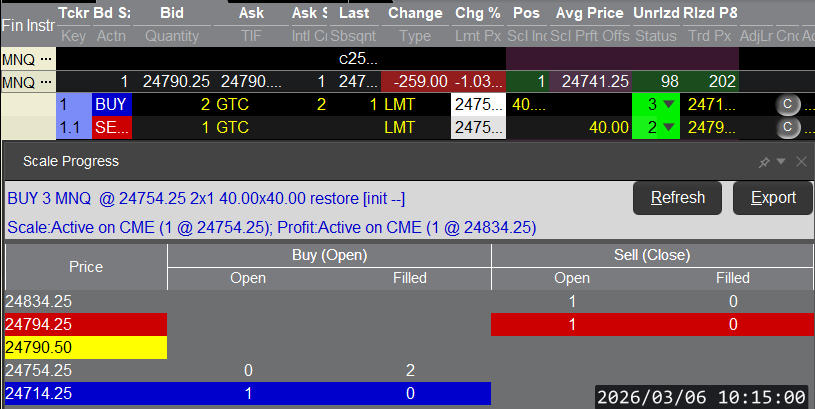Click the BUY action cell

click(x=111, y=104)
